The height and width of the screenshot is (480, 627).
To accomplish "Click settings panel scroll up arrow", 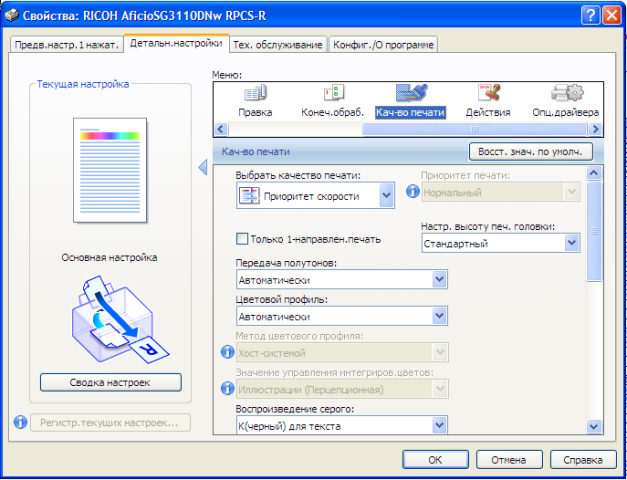I will click(x=594, y=173).
